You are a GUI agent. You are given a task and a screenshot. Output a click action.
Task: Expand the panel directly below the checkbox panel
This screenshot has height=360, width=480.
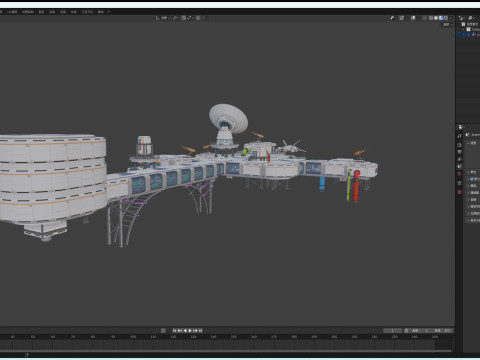(468, 186)
